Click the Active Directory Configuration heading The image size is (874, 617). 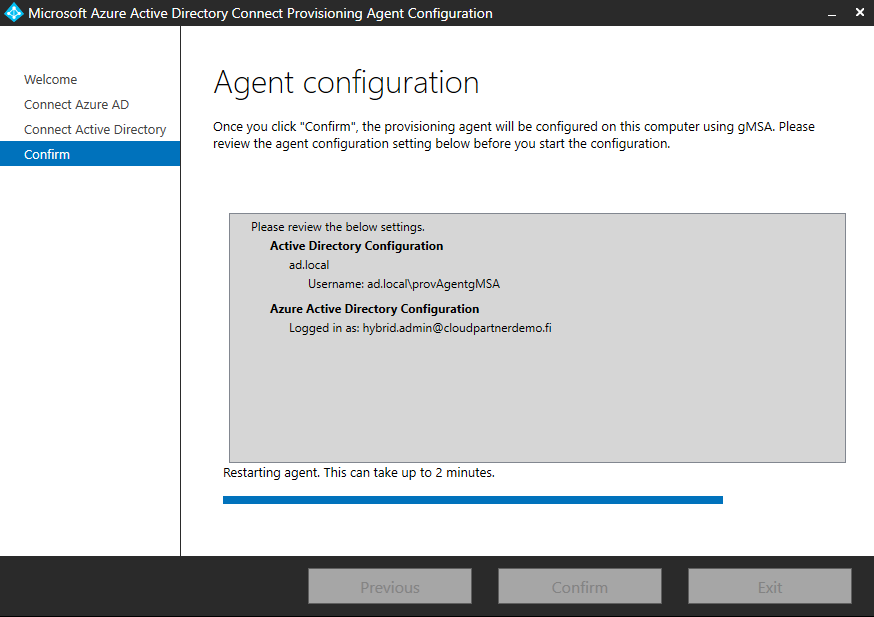click(356, 246)
